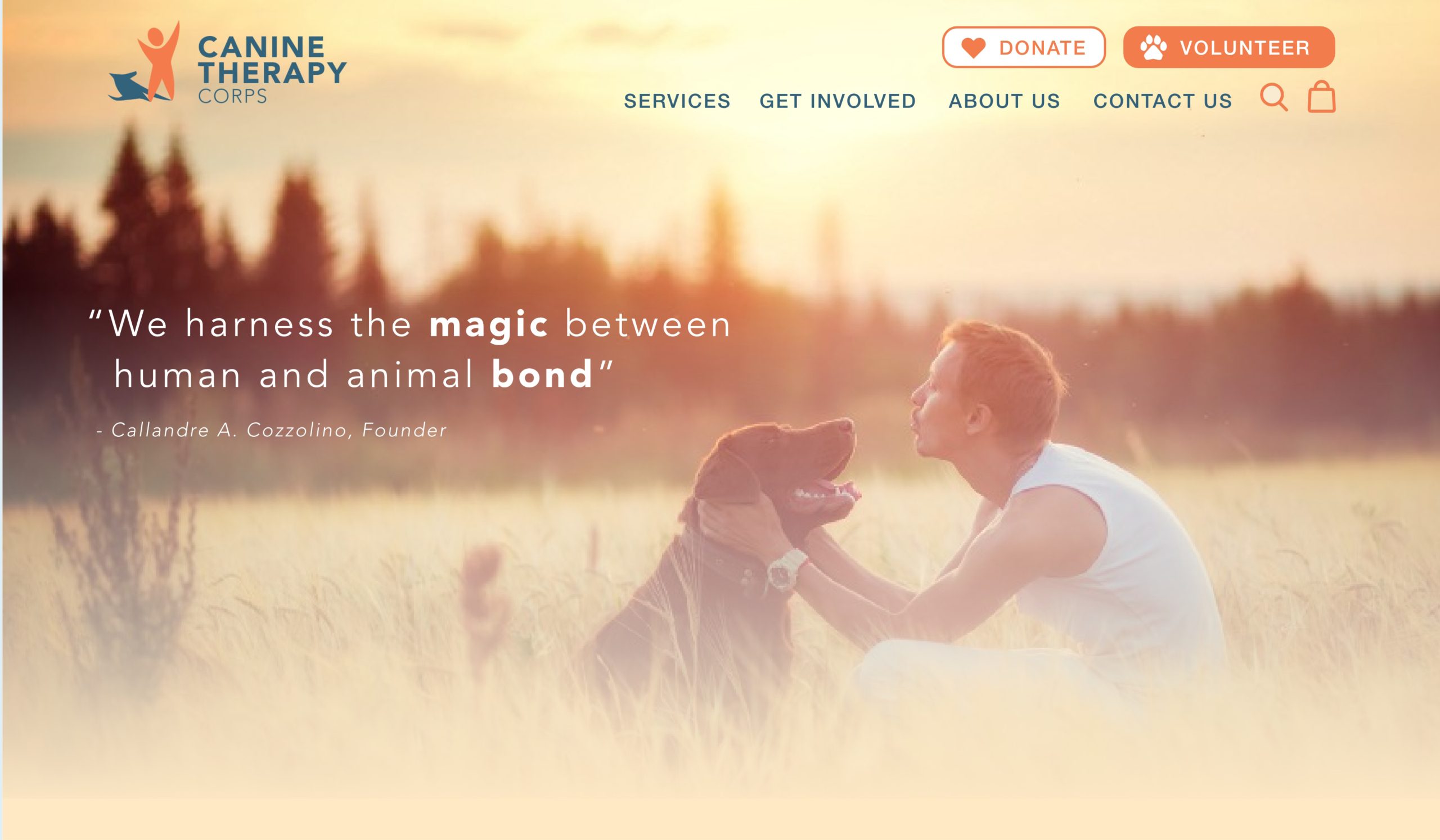The image size is (1440, 840).
Task: Click the Callandre A. Cozzolino, Founder attribution
Action: (272, 430)
